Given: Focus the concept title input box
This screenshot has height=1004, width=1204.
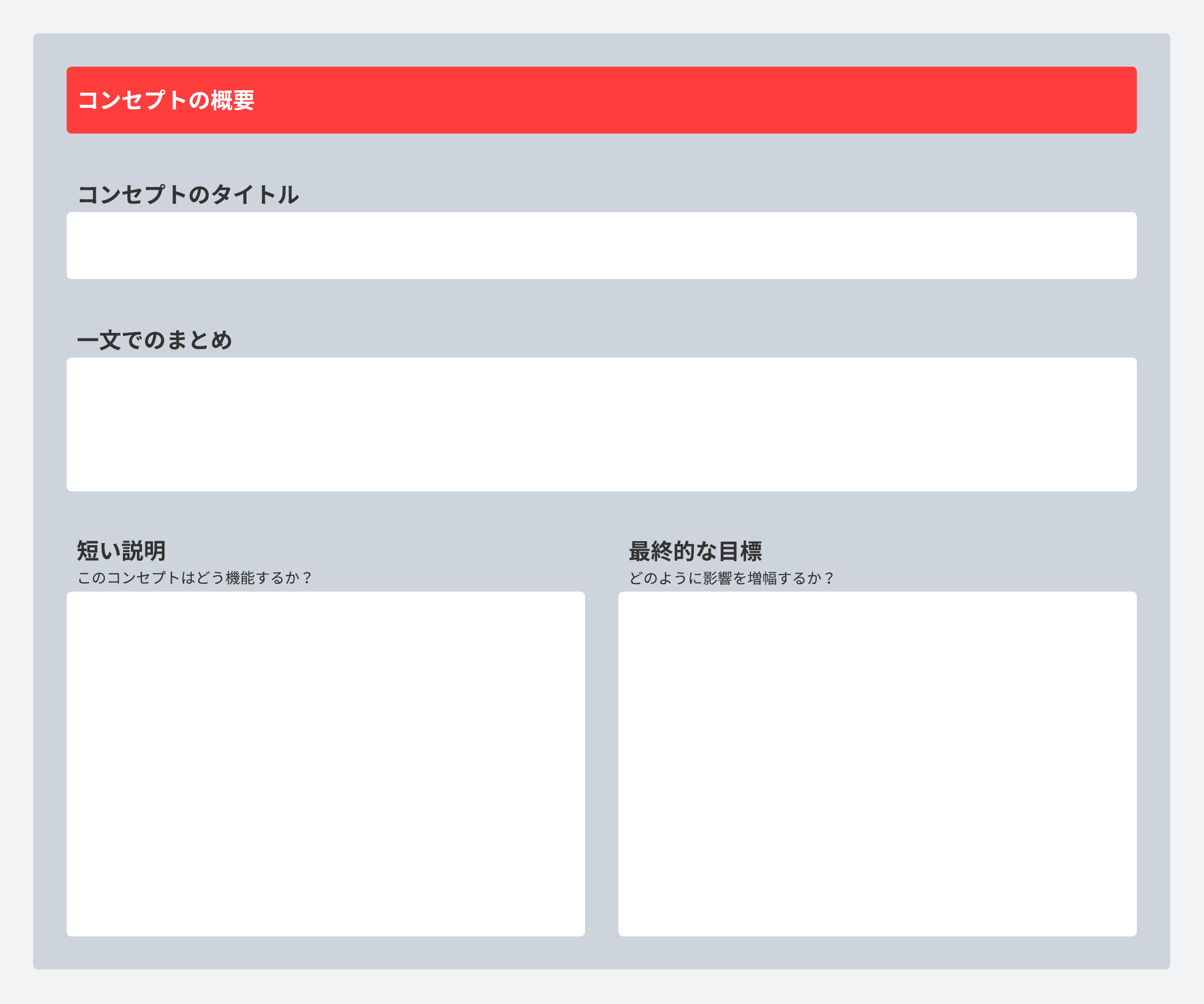Looking at the screenshot, I should coord(601,246).
